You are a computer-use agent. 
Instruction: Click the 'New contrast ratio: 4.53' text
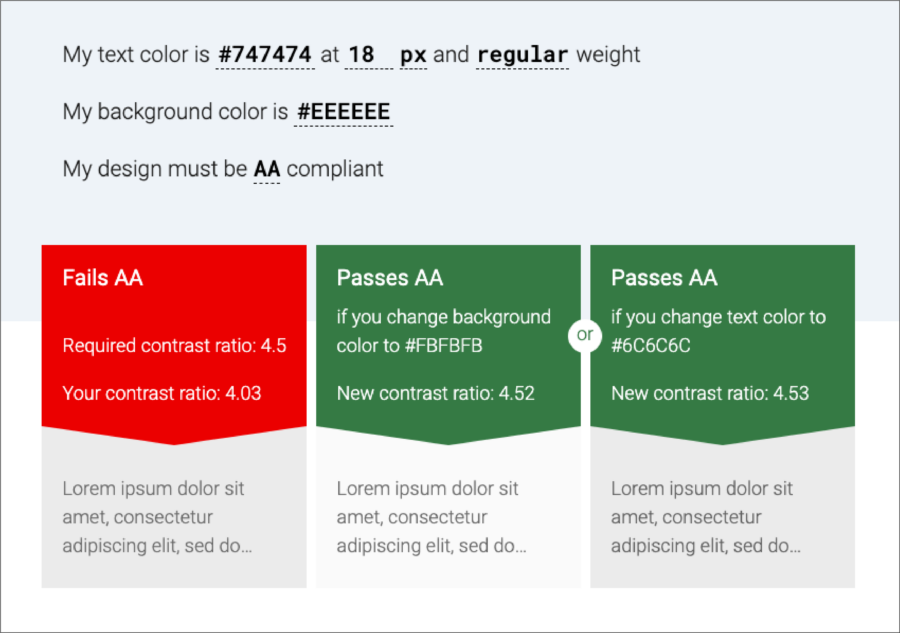(710, 393)
